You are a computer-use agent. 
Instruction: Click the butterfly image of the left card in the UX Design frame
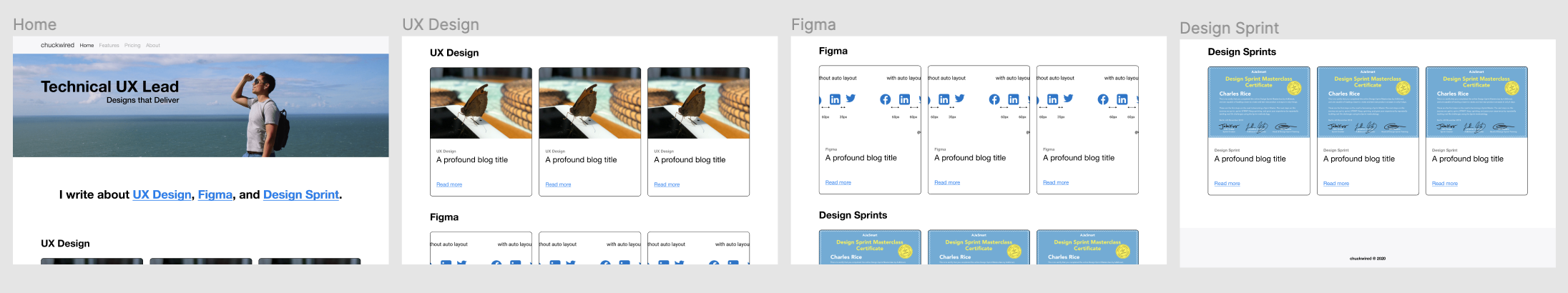pos(481,103)
